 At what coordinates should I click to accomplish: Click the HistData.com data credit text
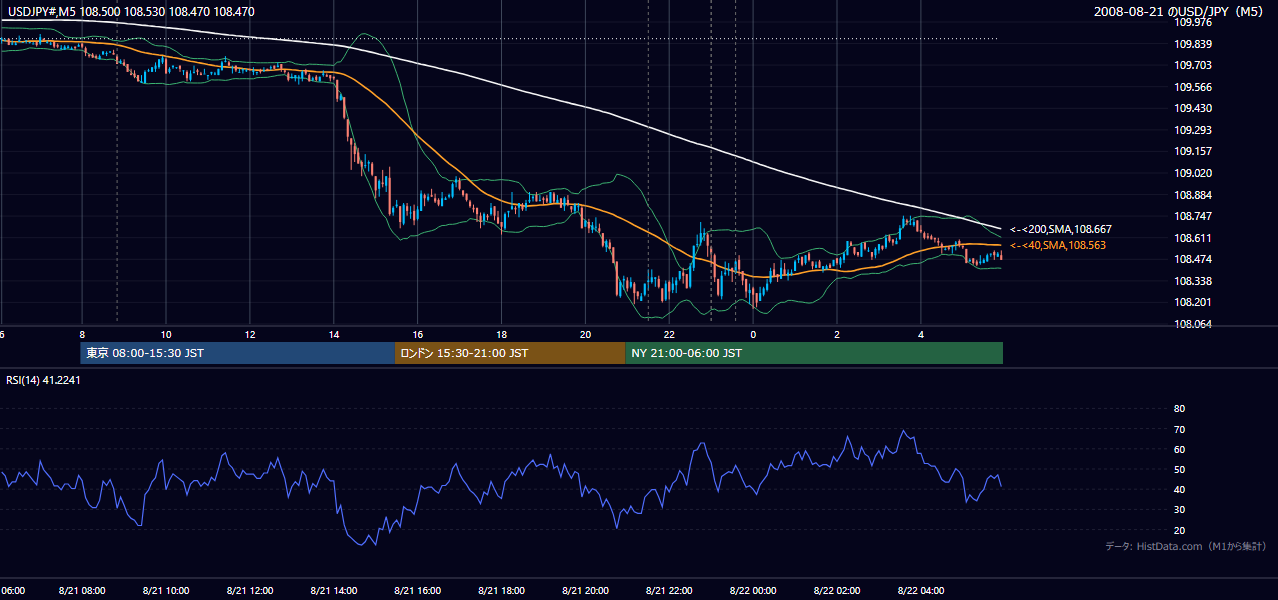[x=1186, y=546]
